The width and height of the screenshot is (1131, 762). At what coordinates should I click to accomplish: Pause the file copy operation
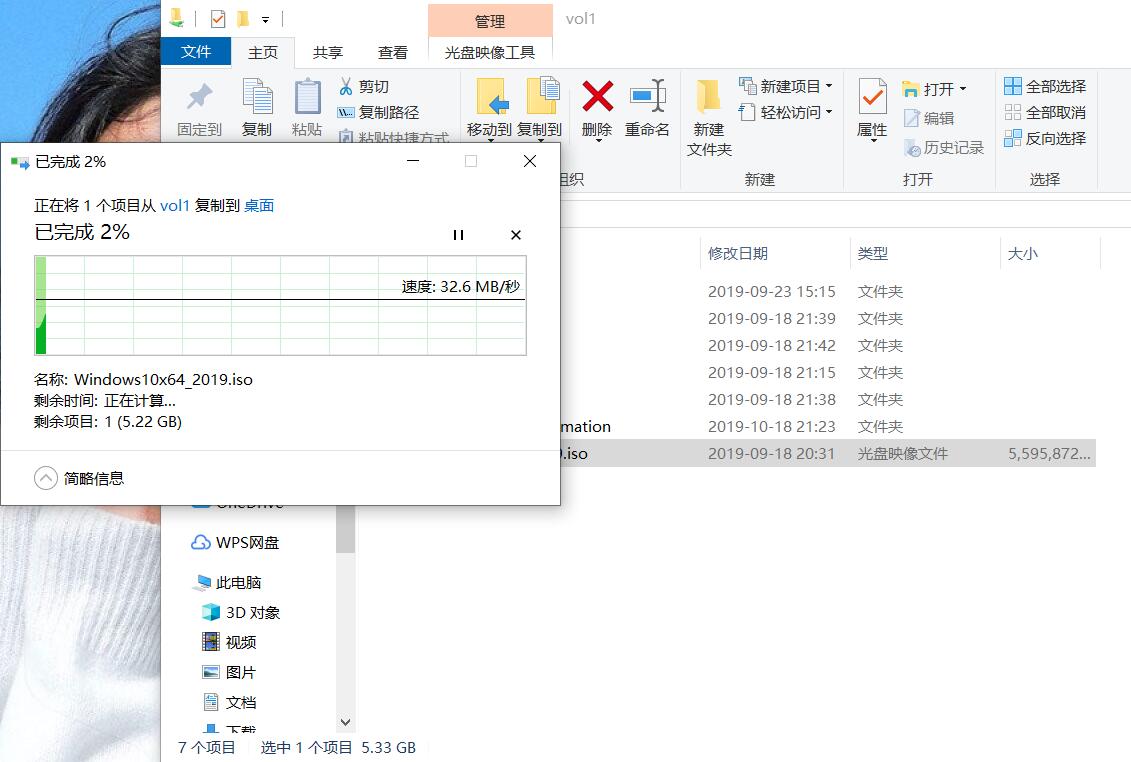coord(458,235)
